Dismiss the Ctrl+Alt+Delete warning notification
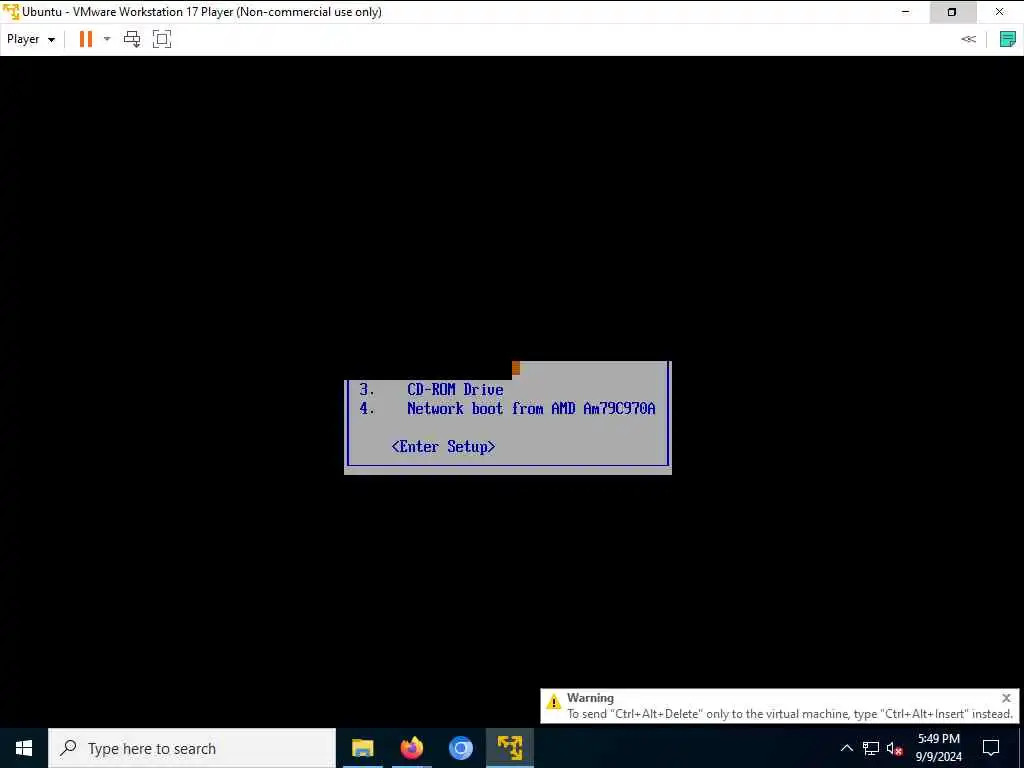Image resolution: width=1024 pixels, height=768 pixels. pyautogui.click(x=1006, y=698)
